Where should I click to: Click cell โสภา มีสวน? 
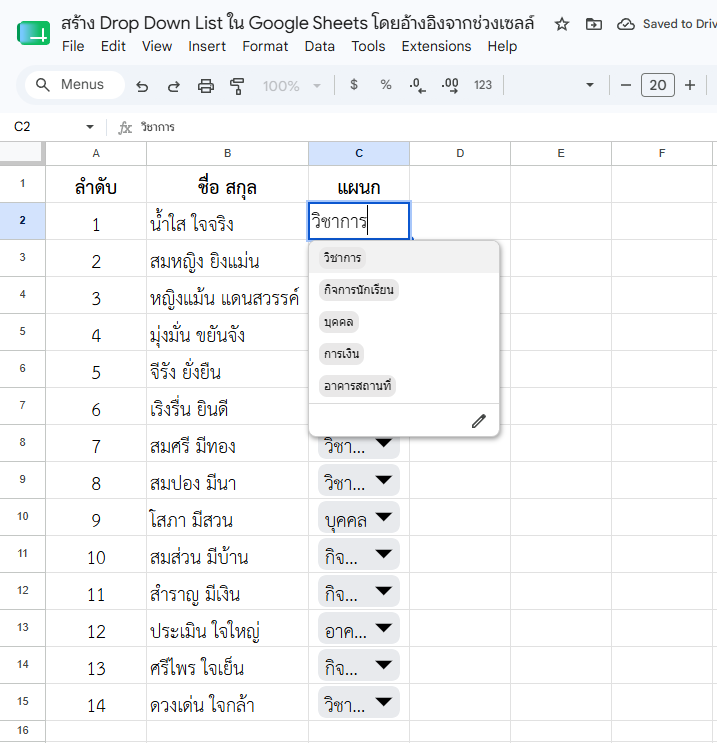[227, 517]
